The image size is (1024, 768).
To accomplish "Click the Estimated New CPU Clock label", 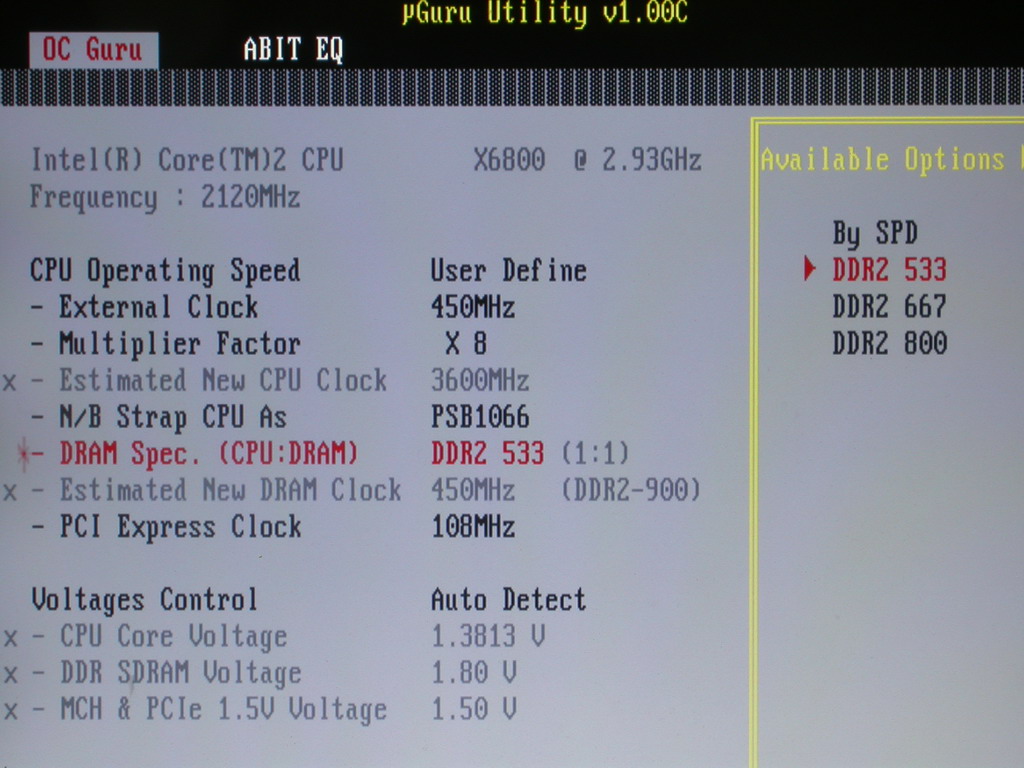I will 223,380.
